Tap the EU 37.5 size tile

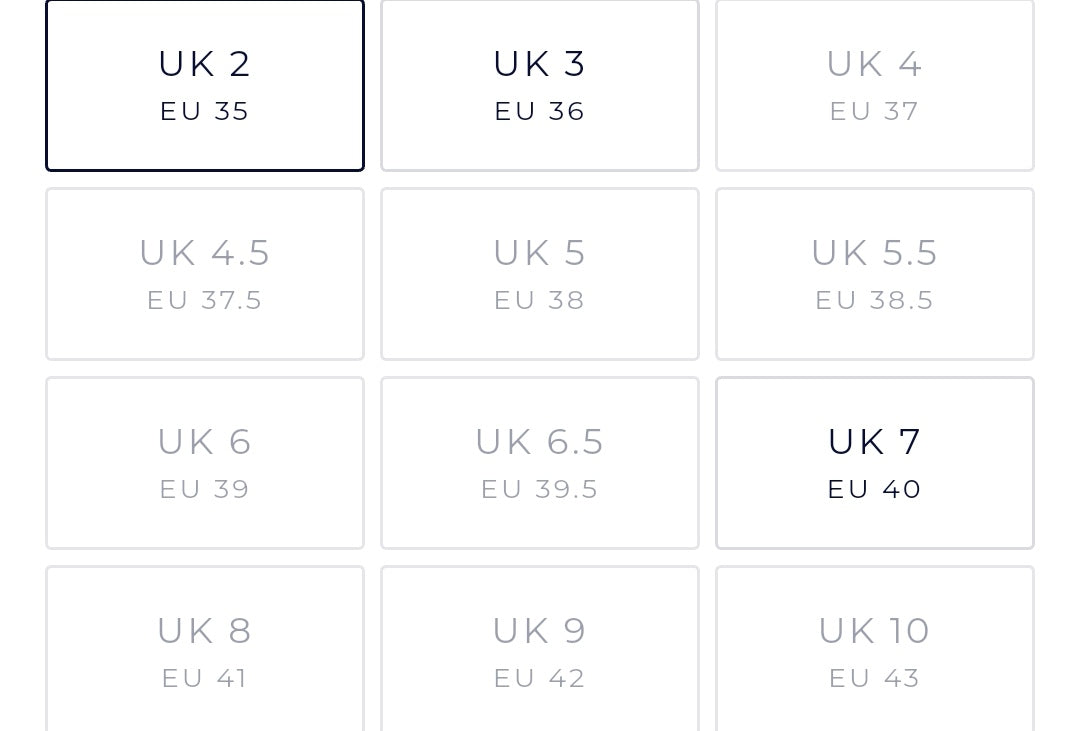tap(205, 275)
